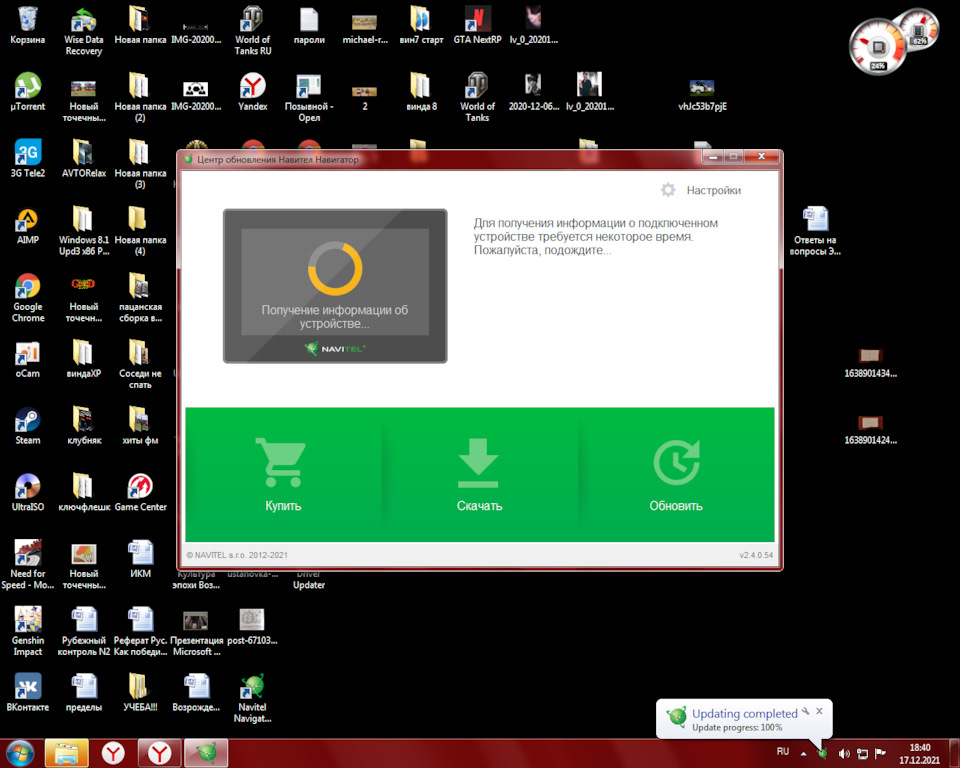Select the AVTORelax folder icon

[x=83, y=159]
